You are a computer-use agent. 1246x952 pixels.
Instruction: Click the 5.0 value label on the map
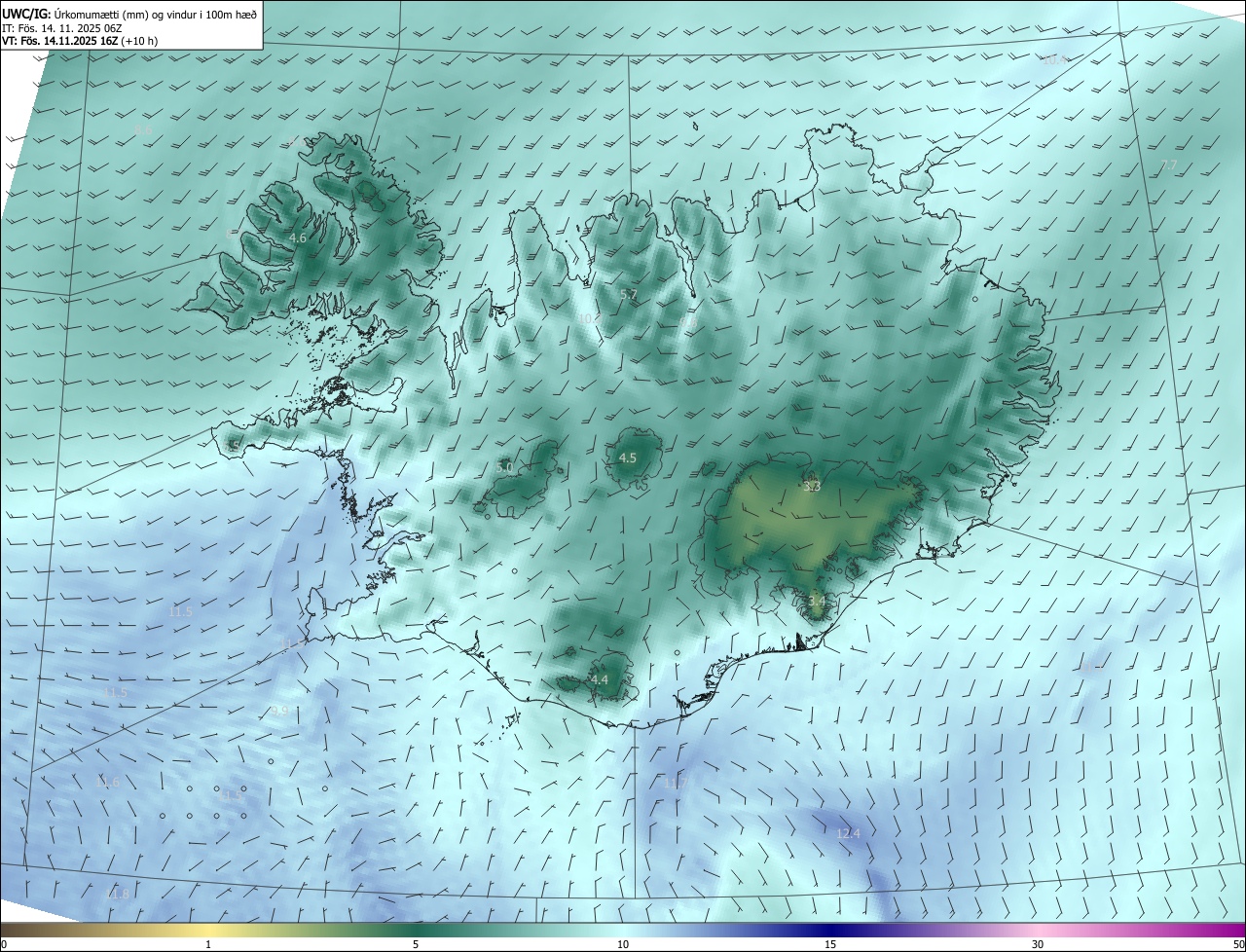tap(504, 468)
